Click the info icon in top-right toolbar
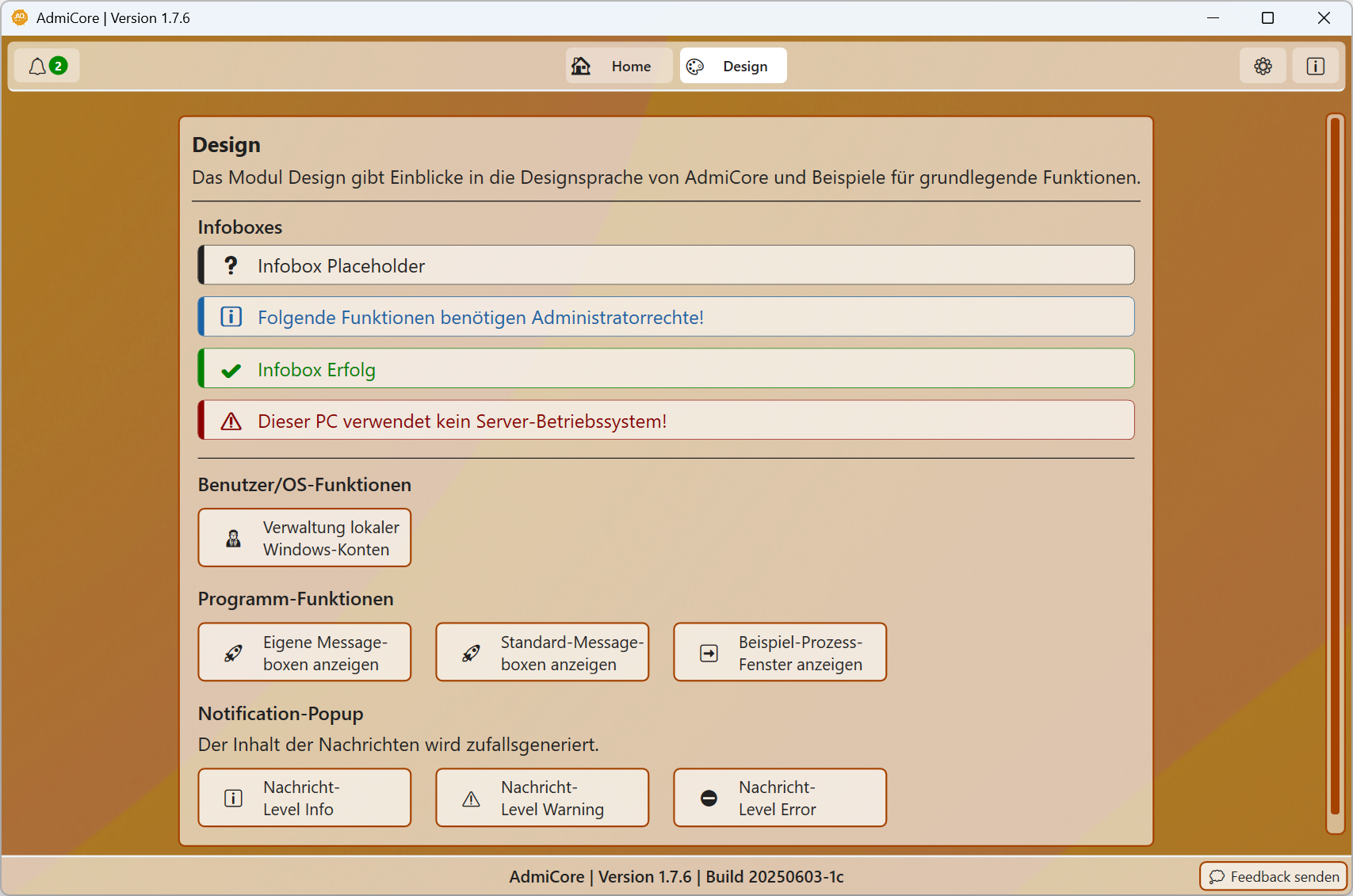Viewport: 1353px width, 896px height. pyautogui.click(x=1315, y=66)
